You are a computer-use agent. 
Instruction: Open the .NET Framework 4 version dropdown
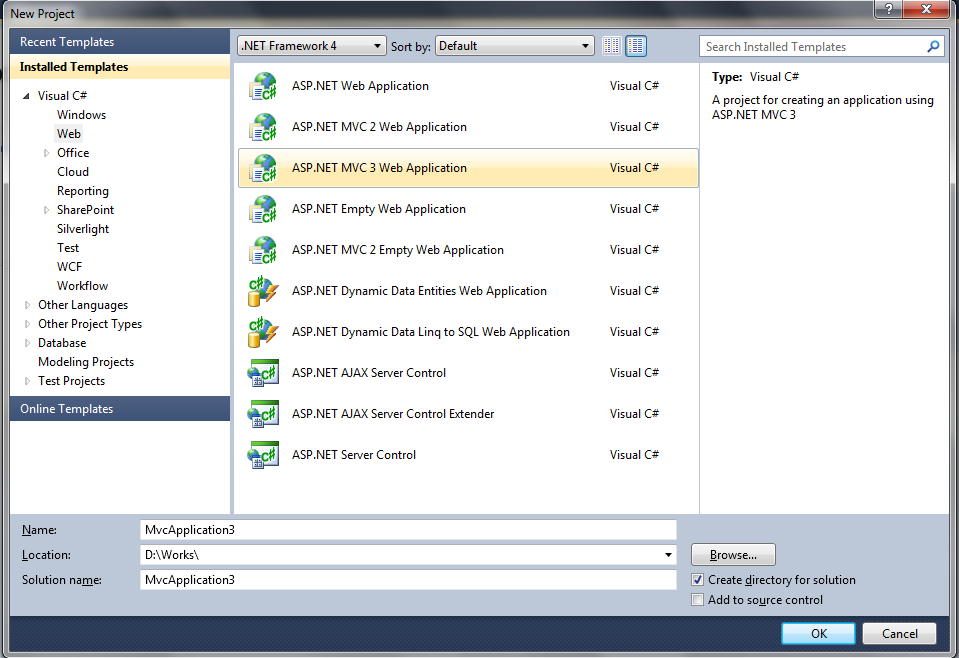tap(312, 46)
